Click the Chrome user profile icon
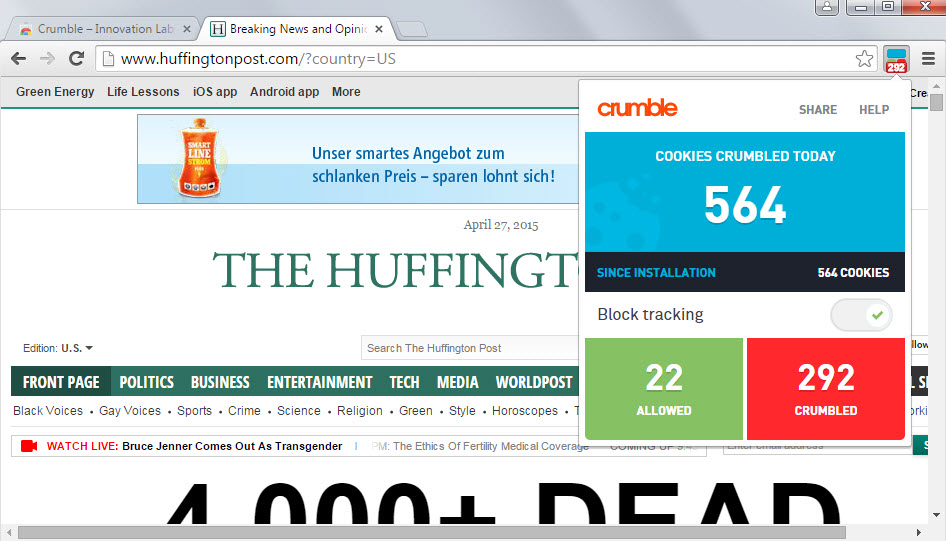 click(x=827, y=7)
